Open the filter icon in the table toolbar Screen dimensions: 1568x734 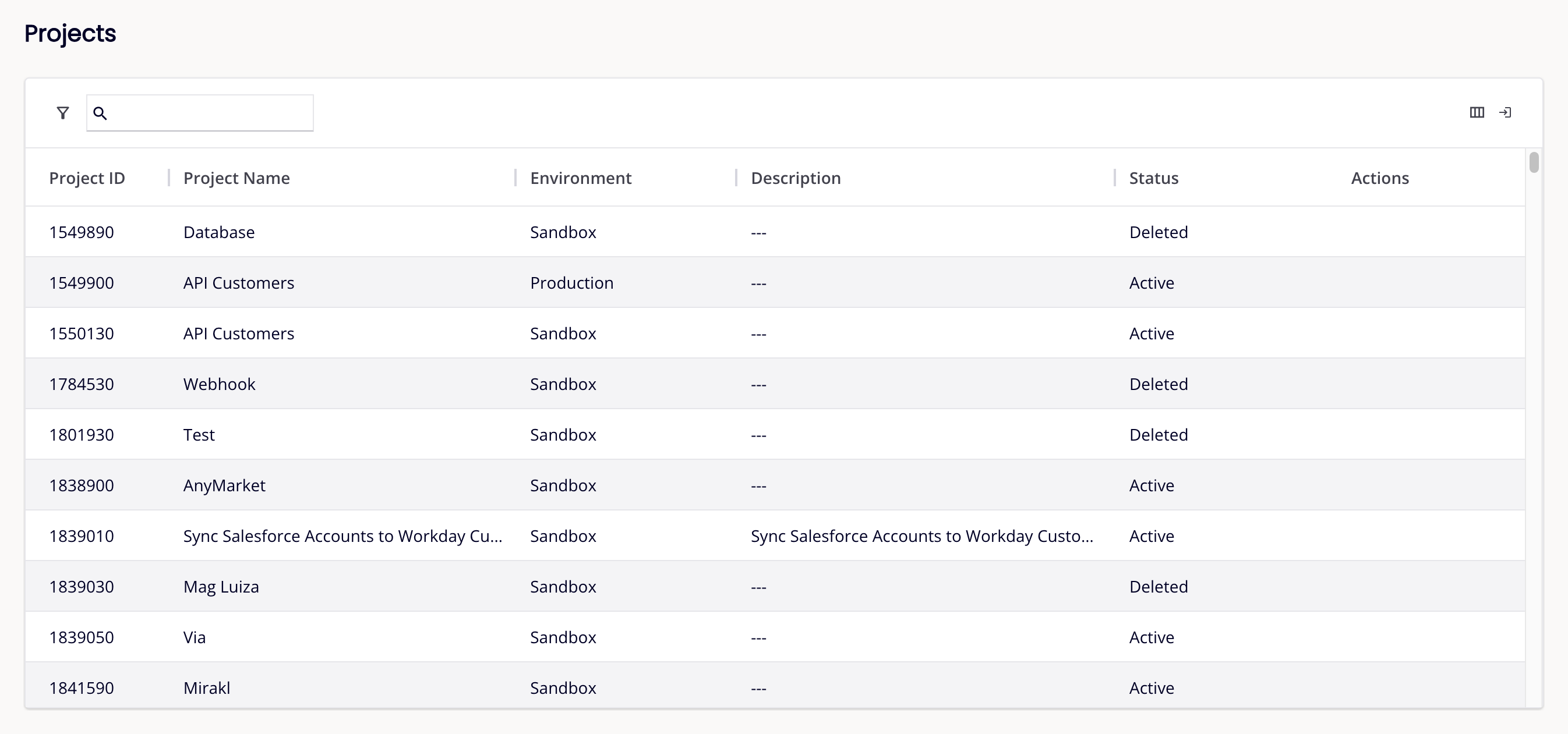[x=63, y=113]
